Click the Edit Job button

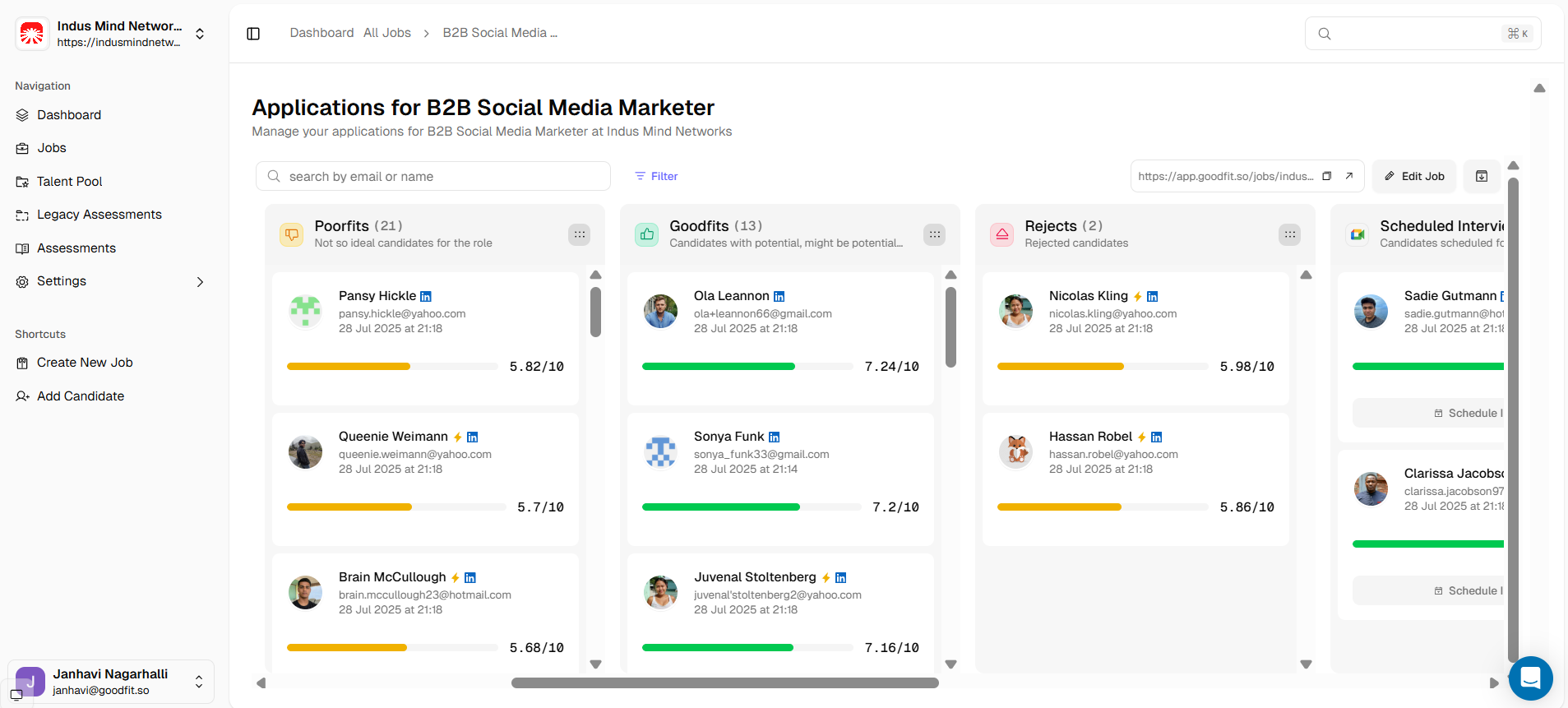(x=1414, y=176)
